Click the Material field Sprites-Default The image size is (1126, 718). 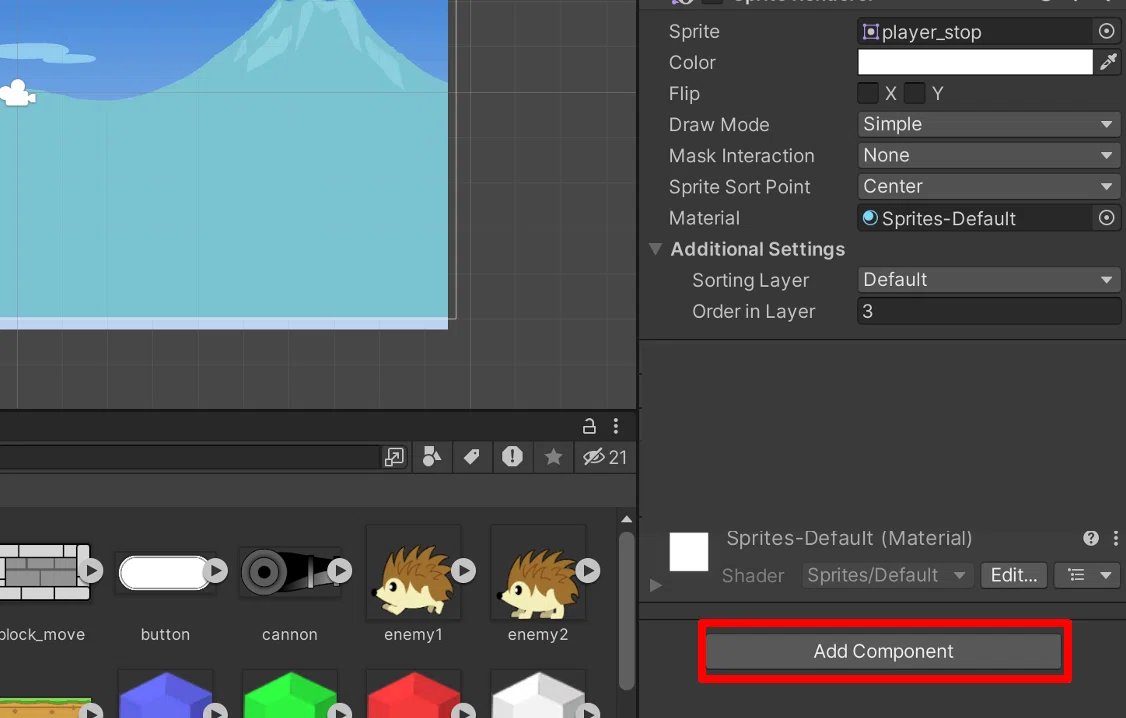[x=977, y=218]
